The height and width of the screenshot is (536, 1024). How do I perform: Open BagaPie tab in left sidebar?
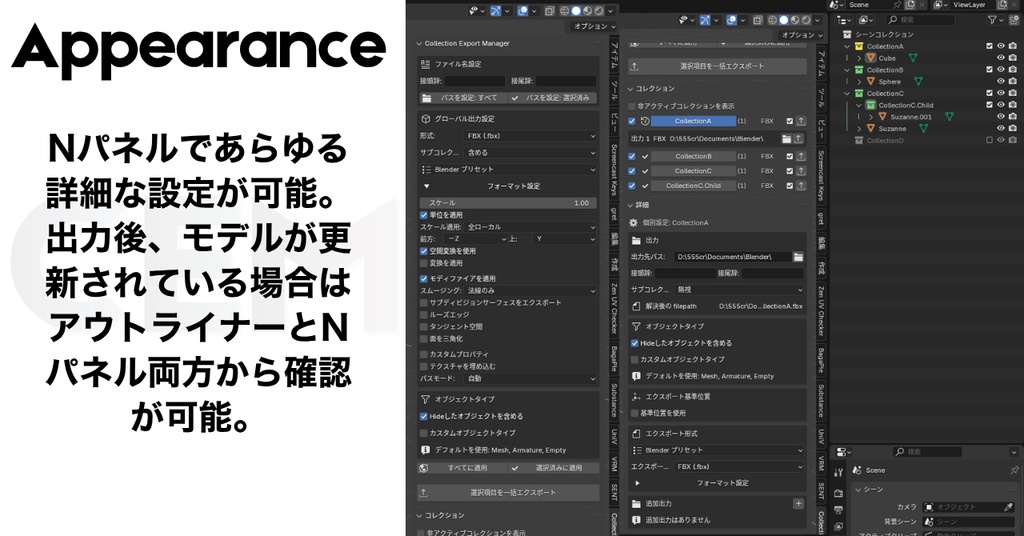pyautogui.click(x=614, y=360)
